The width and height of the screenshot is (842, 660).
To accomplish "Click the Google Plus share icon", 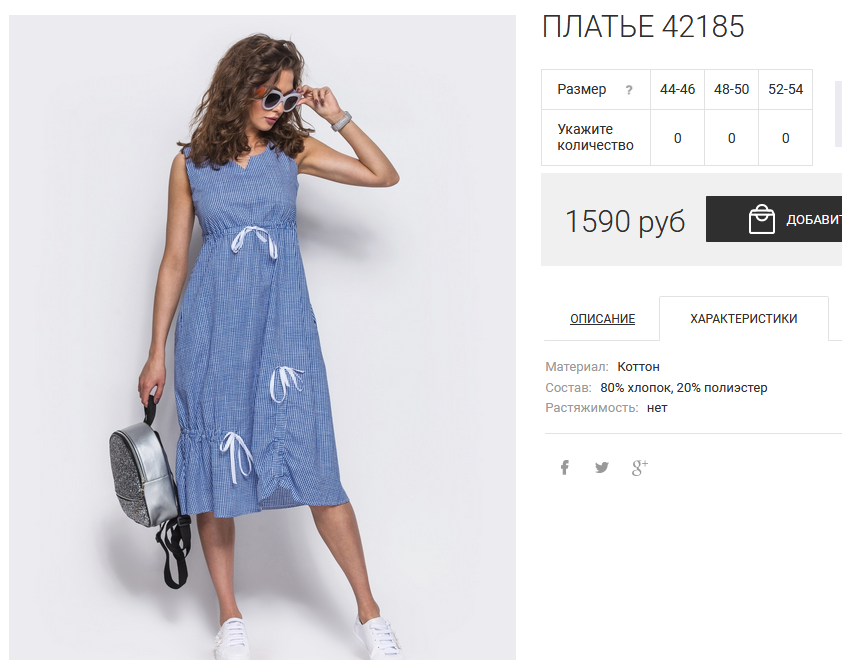I will tap(640, 468).
